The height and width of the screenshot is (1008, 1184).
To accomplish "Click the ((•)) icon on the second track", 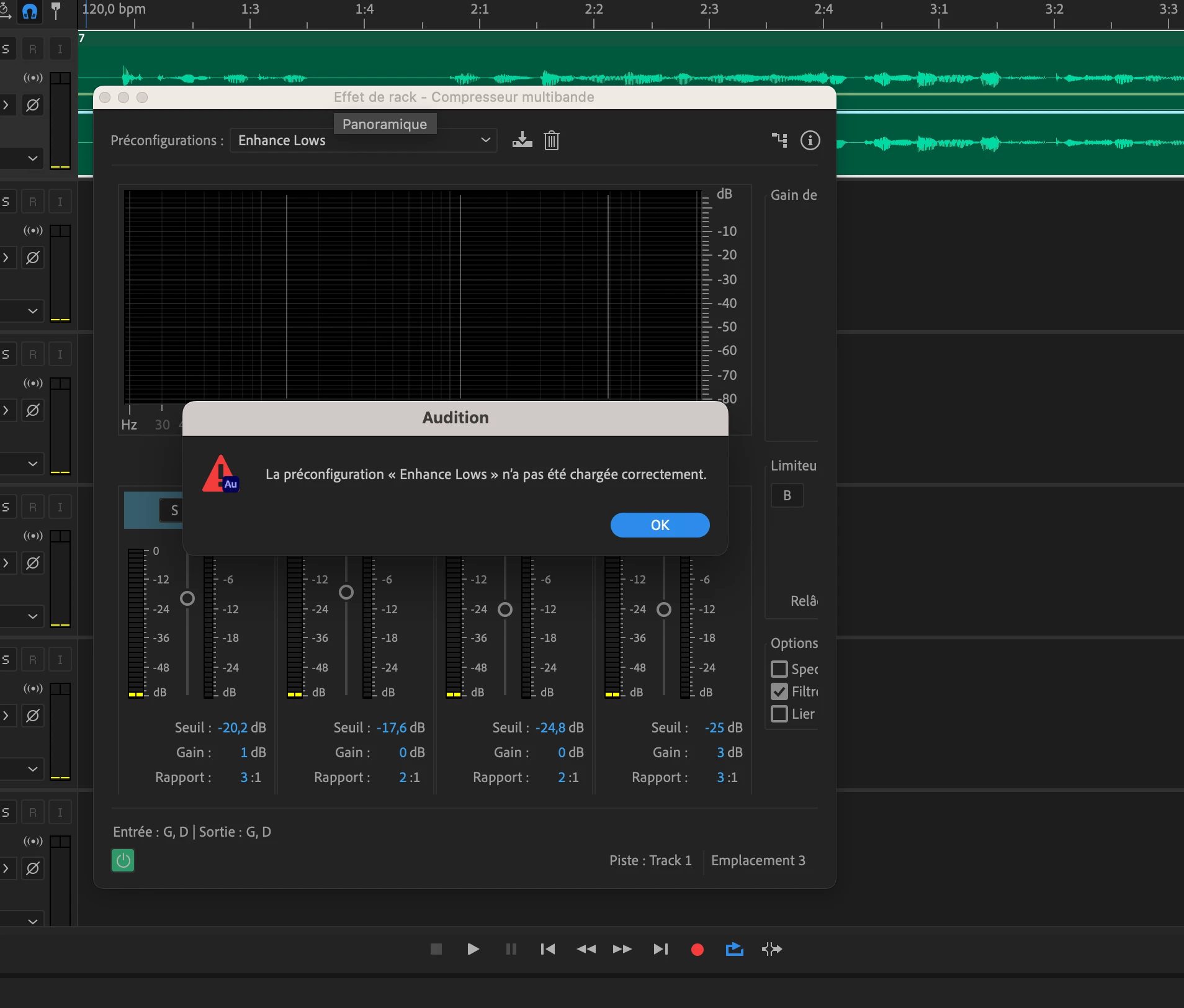I will tap(33, 230).
